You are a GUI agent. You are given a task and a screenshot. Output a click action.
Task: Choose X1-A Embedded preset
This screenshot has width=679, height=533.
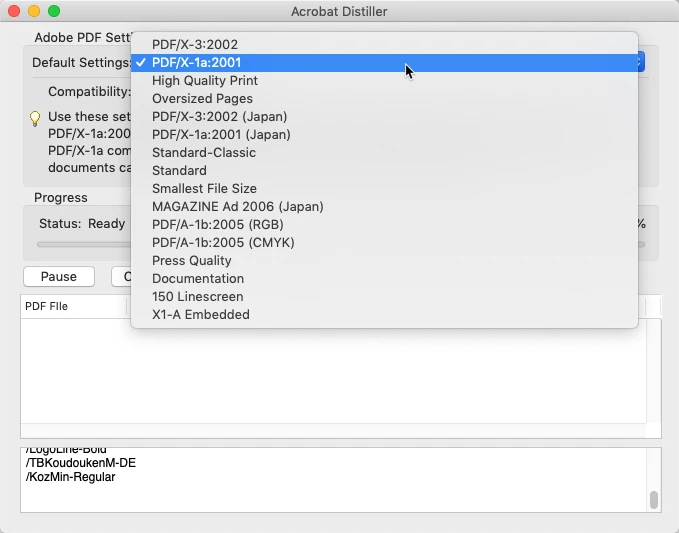(x=384, y=315)
